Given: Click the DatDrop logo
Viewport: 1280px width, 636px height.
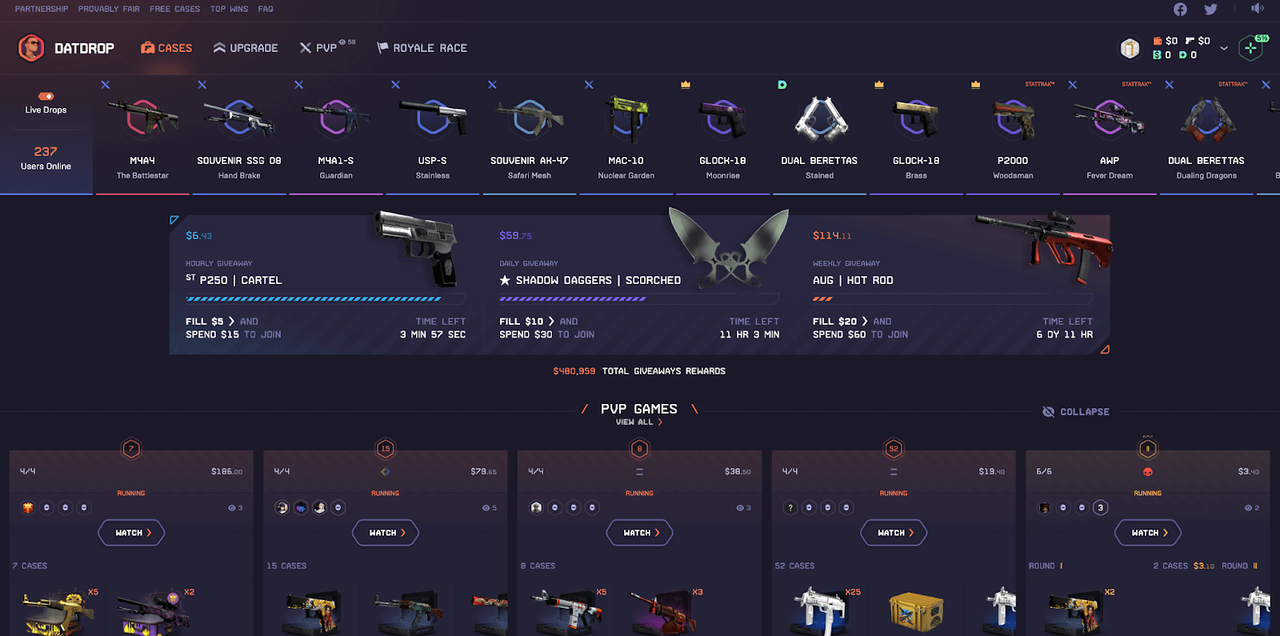Looking at the screenshot, I should (x=66, y=48).
